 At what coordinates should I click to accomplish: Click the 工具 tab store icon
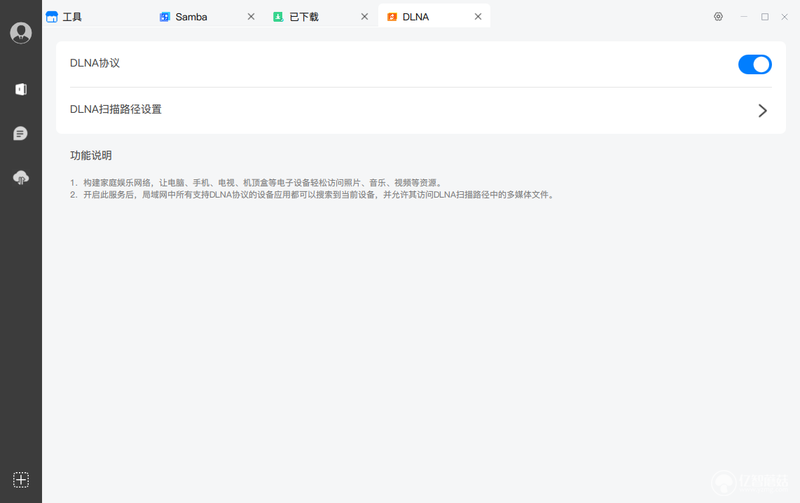(52, 17)
